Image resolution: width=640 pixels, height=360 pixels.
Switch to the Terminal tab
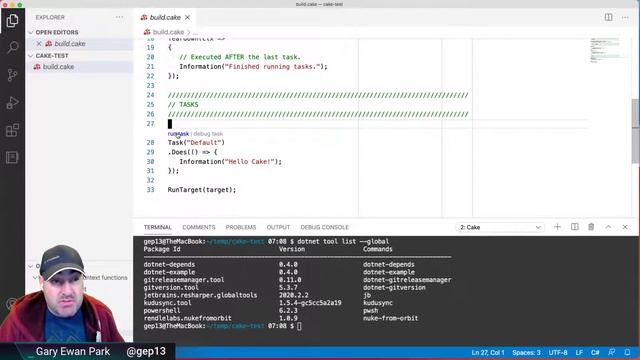(158, 227)
